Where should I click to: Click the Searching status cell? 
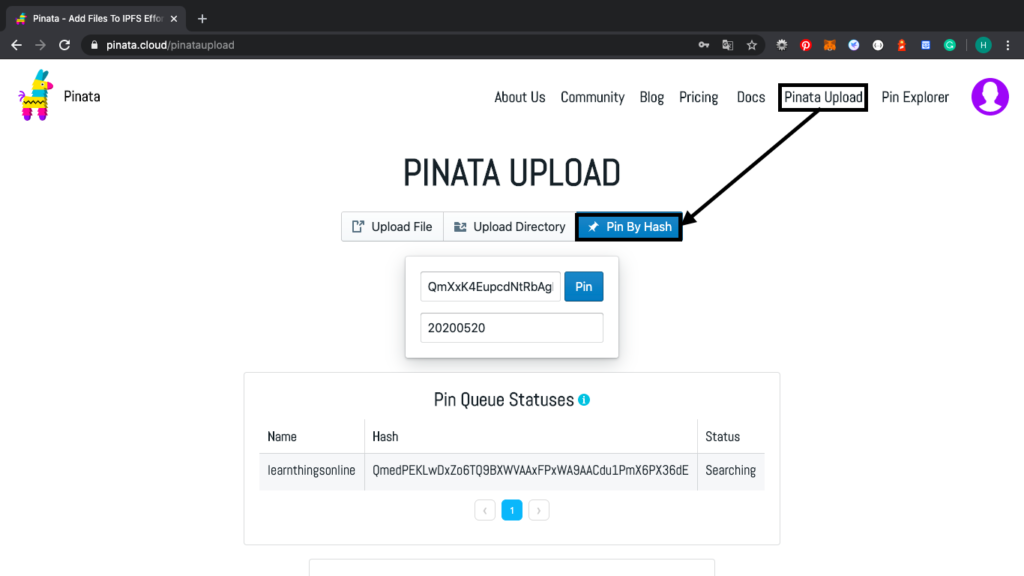pos(731,471)
